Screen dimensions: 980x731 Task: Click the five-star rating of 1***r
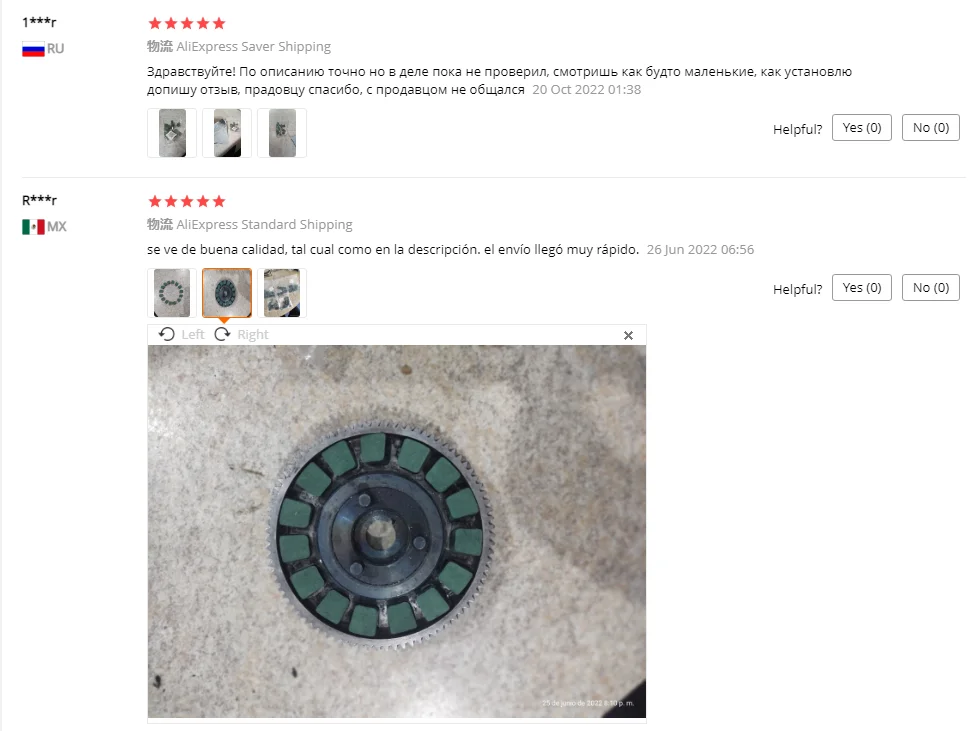click(186, 24)
